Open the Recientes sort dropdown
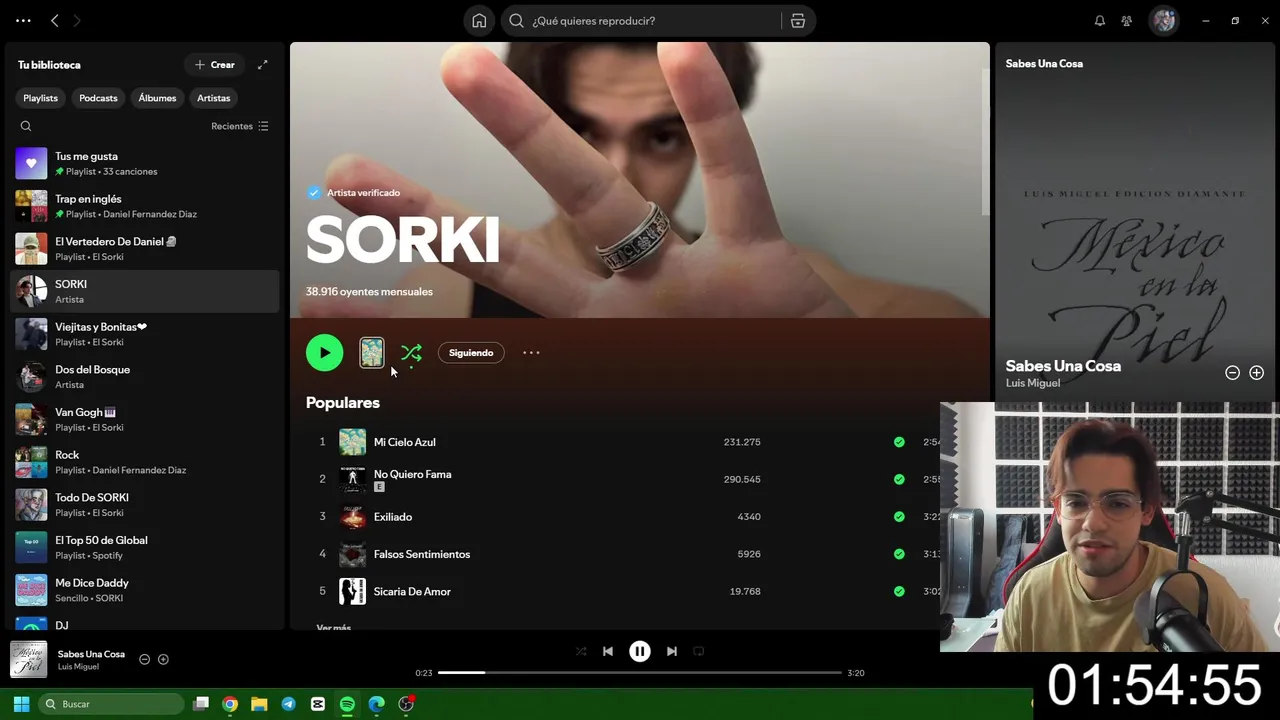The width and height of the screenshot is (1280, 720). [240, 126]
